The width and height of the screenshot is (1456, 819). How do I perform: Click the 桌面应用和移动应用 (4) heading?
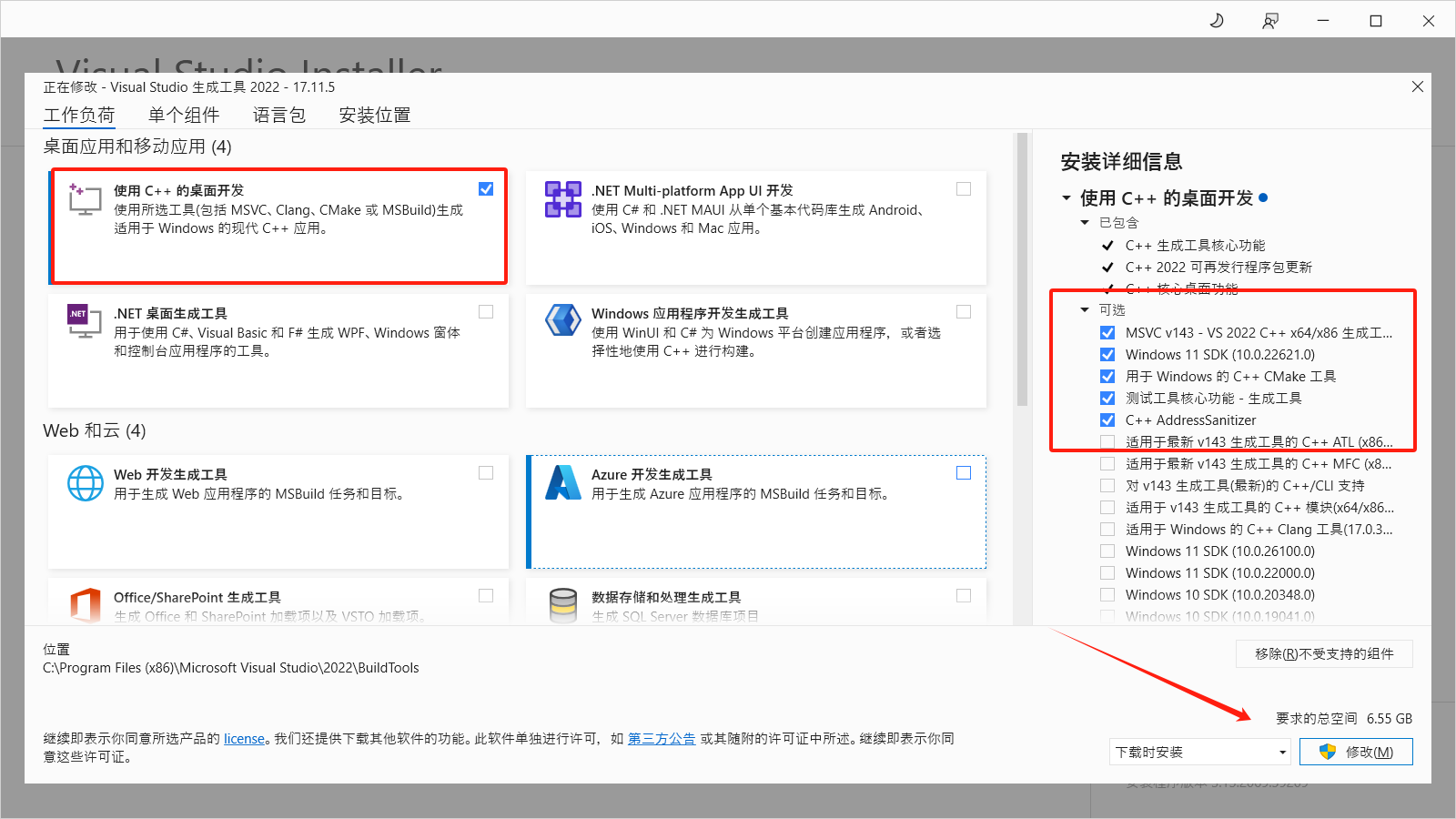pyautogui.click(x=137, y=147)
